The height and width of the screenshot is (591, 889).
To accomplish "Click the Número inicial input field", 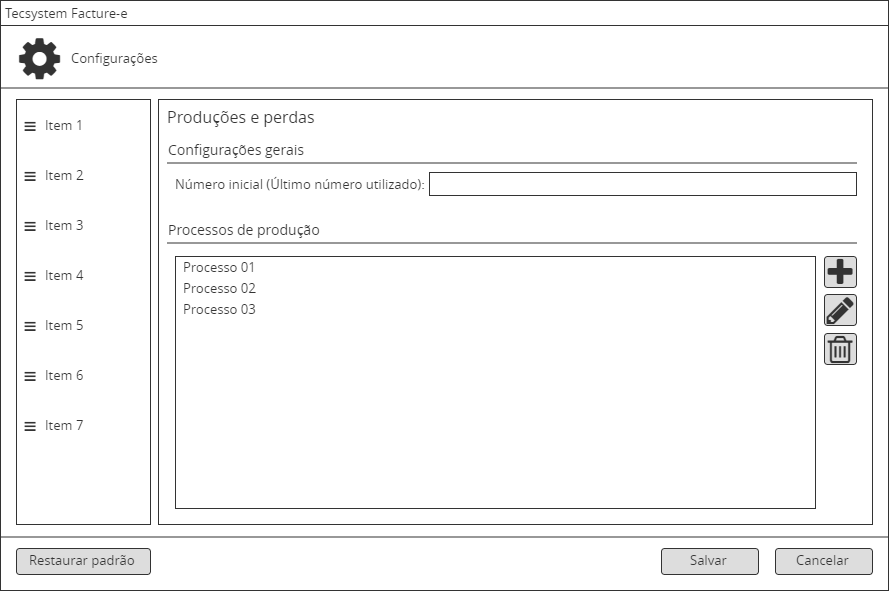I will (x=643, y=184).
